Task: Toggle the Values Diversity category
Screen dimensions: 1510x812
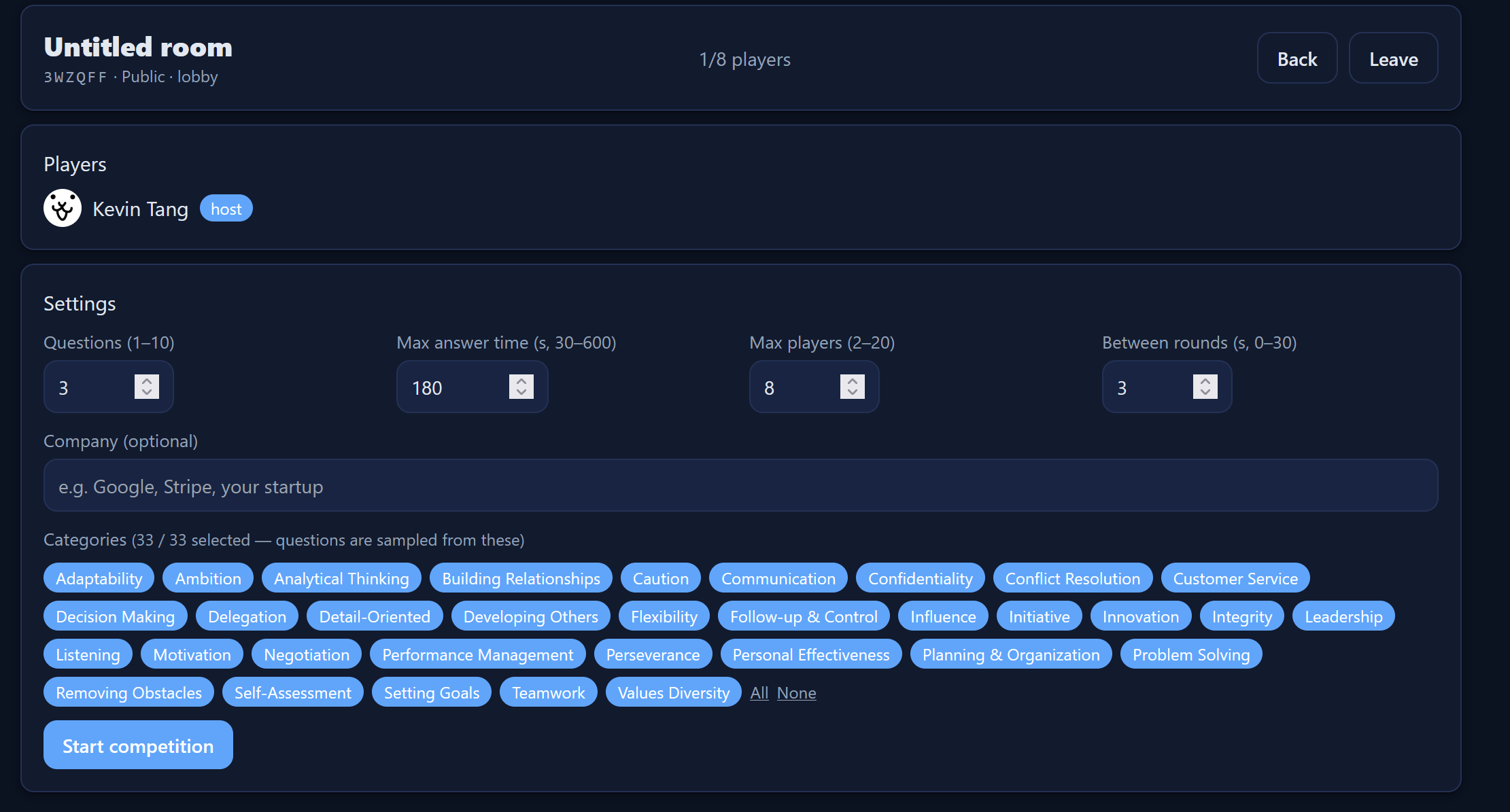Action: pyautogui.click(x=673, y=692)
